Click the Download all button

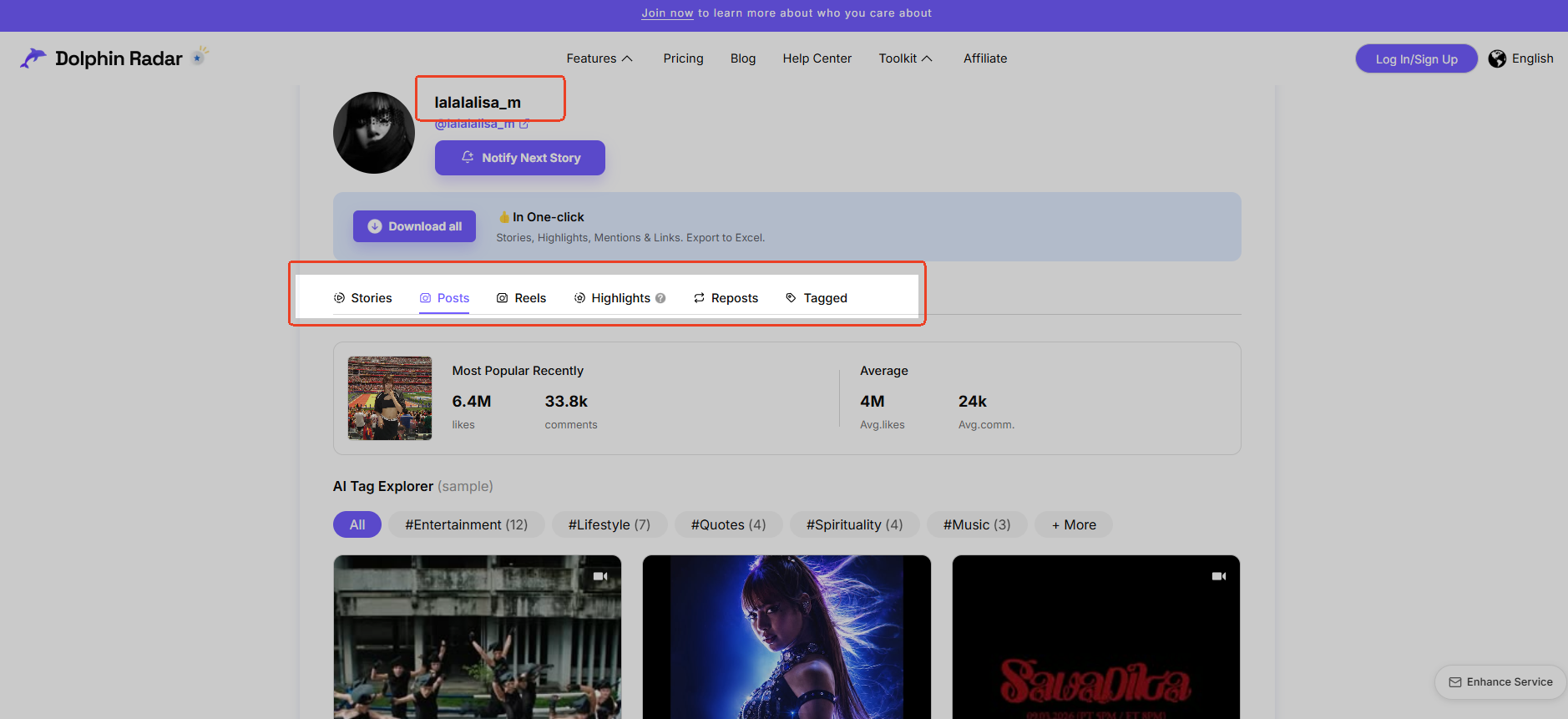pyautogui.click(x=414, y=226)
